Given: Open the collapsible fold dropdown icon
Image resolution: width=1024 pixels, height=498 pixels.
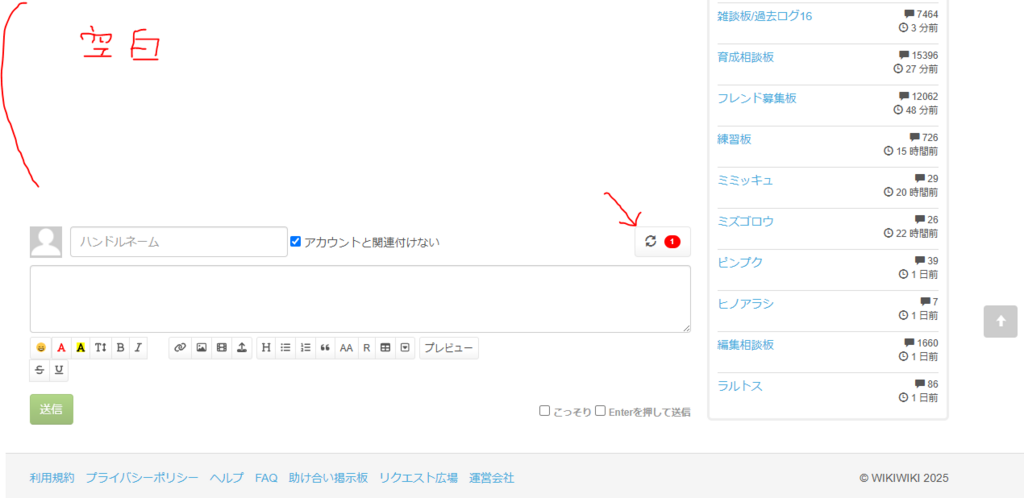Looking at the screenshot, I should [405, 348].
